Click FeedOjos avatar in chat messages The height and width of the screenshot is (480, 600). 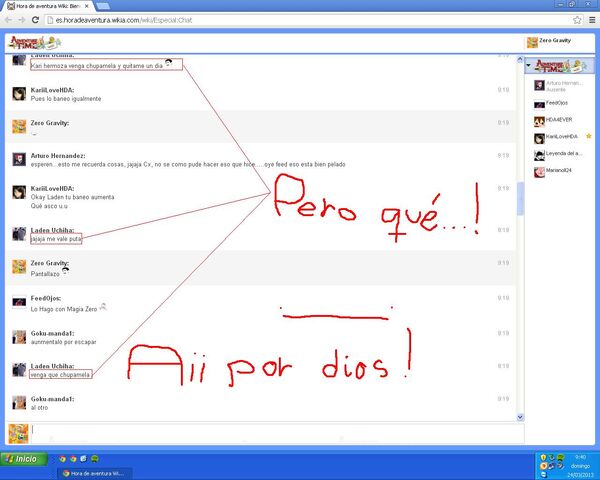pyautogui.click(x=19, y=302)
